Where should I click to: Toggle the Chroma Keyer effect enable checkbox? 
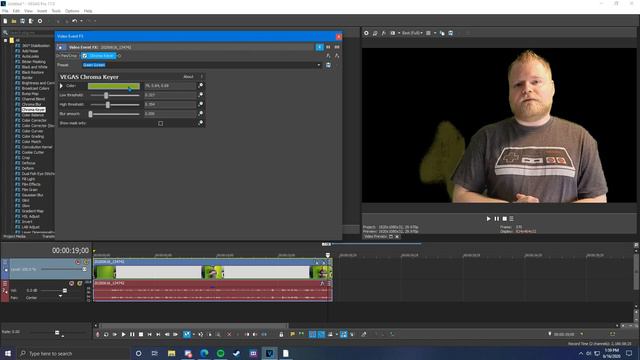pyautogui.click(x=85, y=56)
